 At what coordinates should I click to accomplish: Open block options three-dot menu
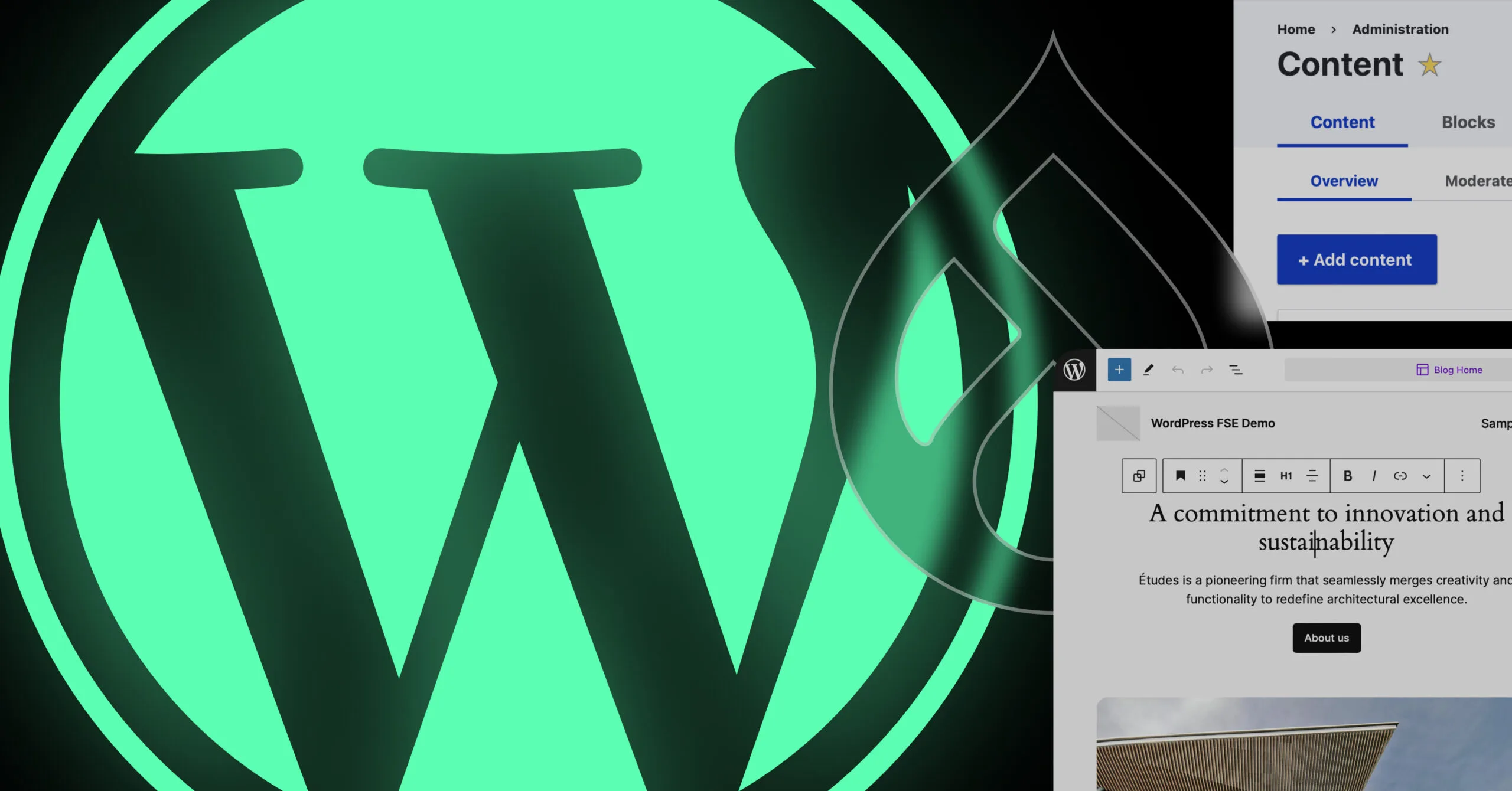tap(1462, 476)
